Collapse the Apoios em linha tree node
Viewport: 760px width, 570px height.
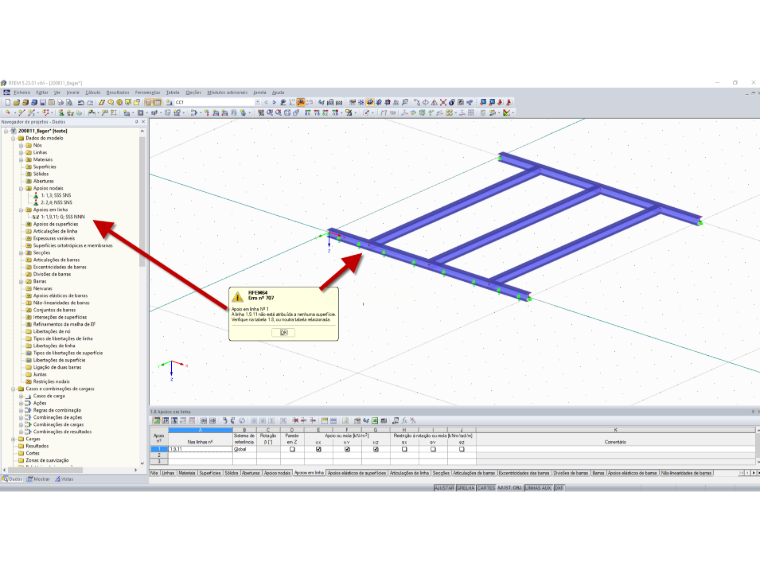(21, 210)
